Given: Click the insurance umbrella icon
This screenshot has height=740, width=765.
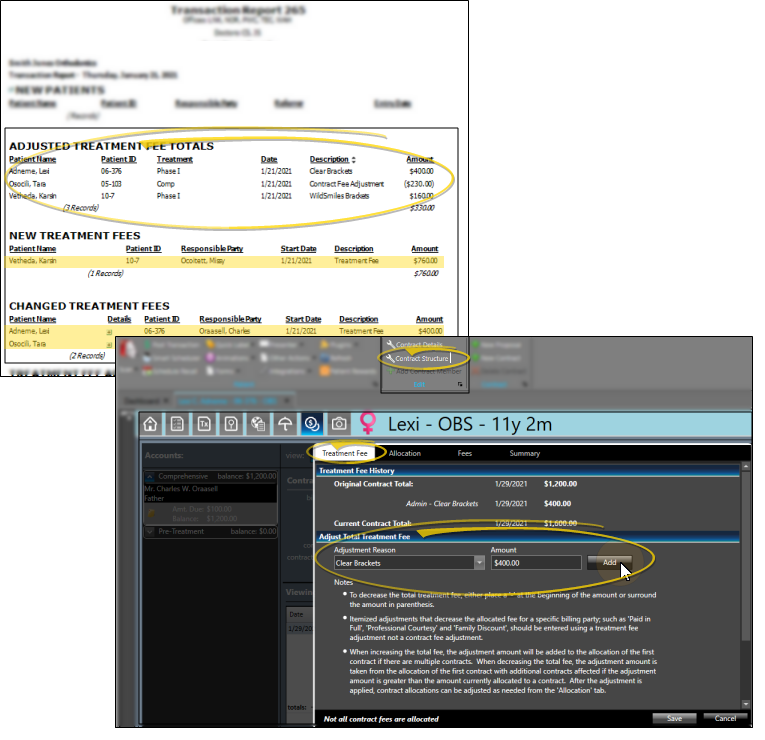Looking at the screenshot, I should 285,423.
